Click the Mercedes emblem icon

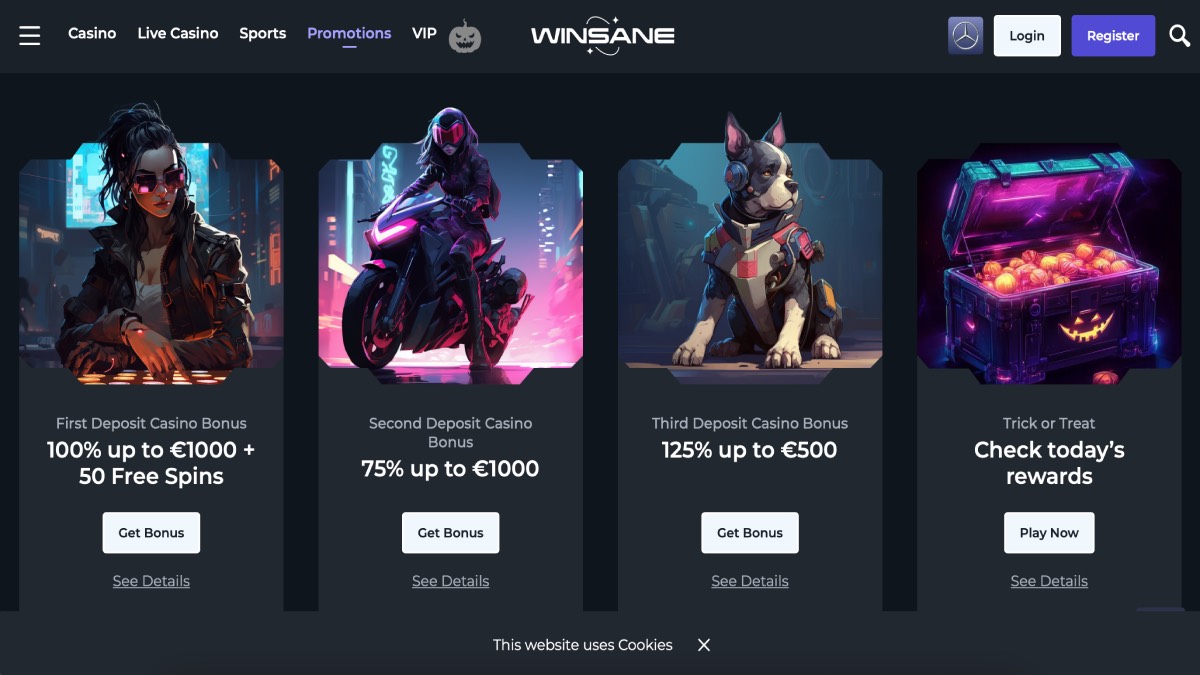[x=965, y=36]
